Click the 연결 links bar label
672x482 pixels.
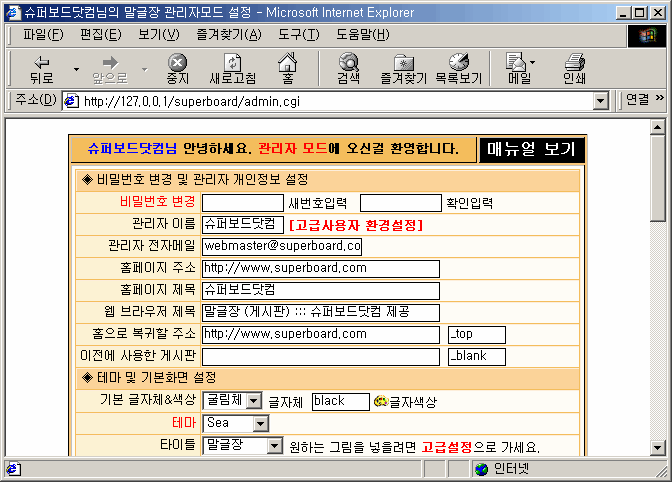coord(638,100)
